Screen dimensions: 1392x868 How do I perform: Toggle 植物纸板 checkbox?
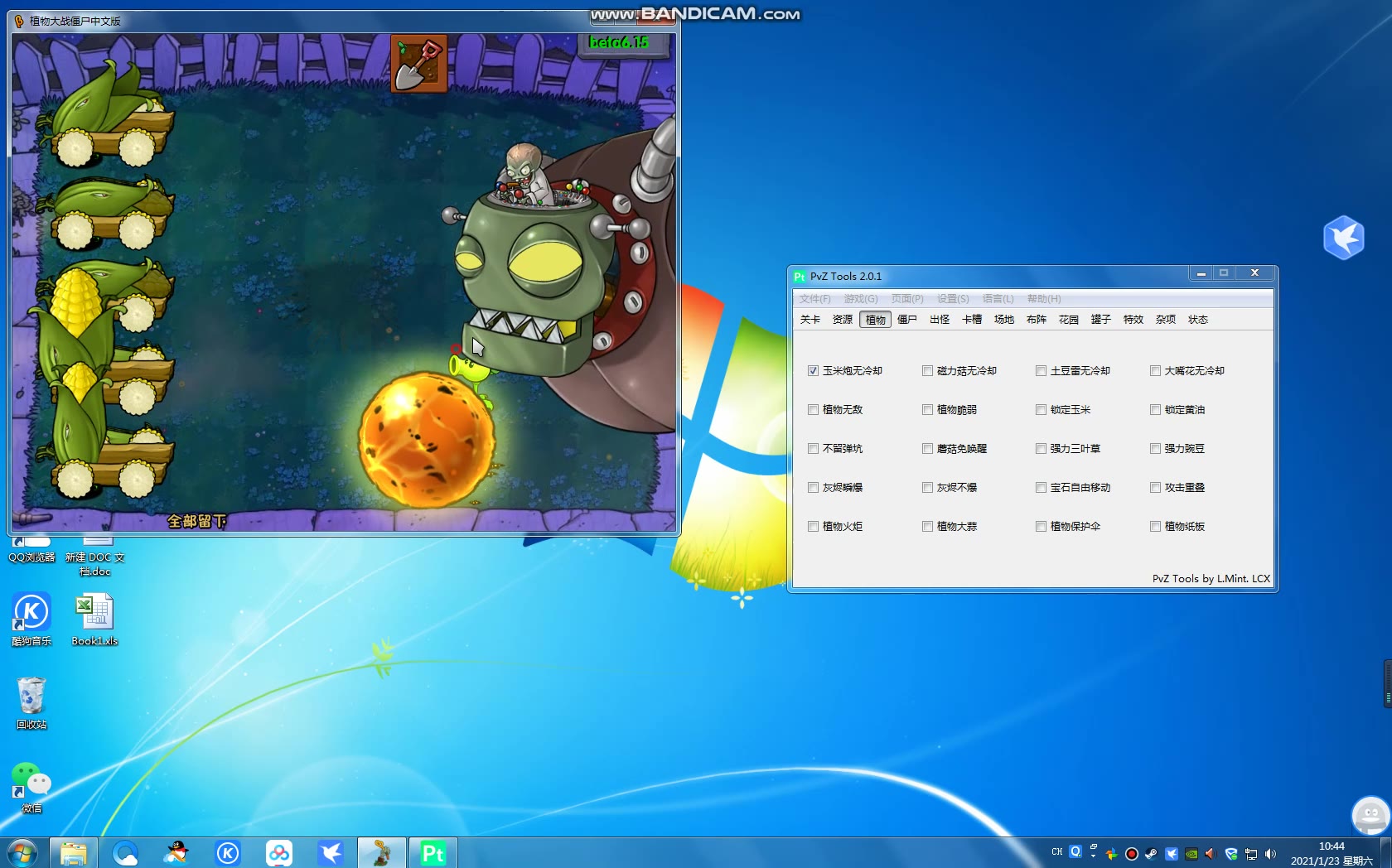[1155, 526]
